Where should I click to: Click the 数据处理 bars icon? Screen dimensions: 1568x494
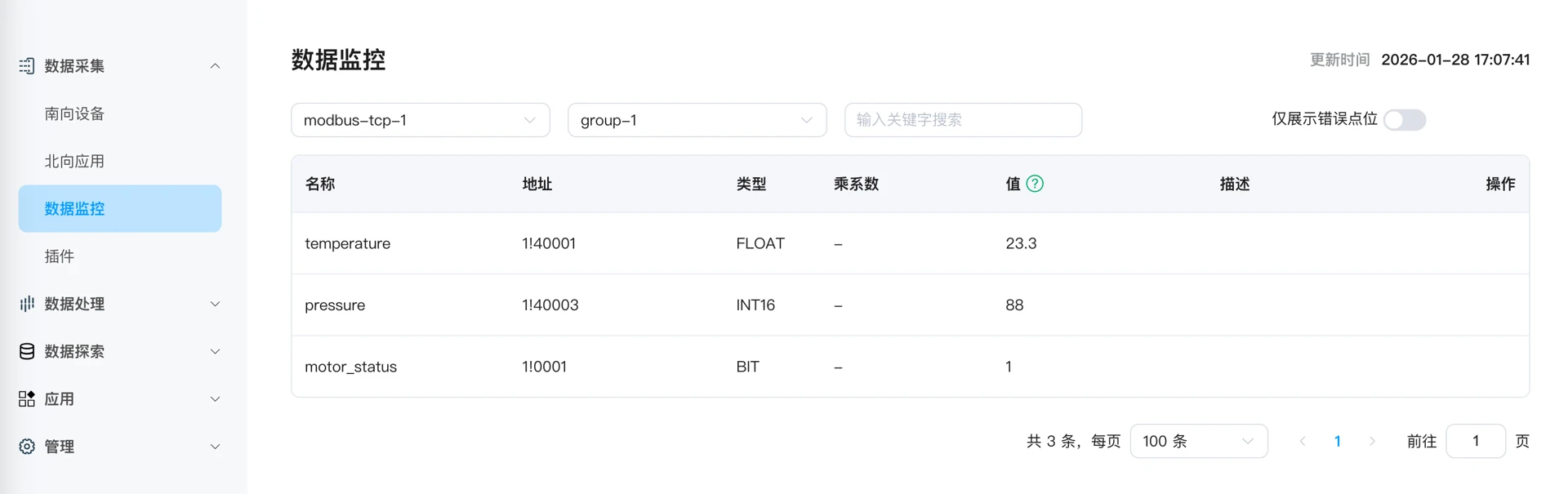pos(27,304)
